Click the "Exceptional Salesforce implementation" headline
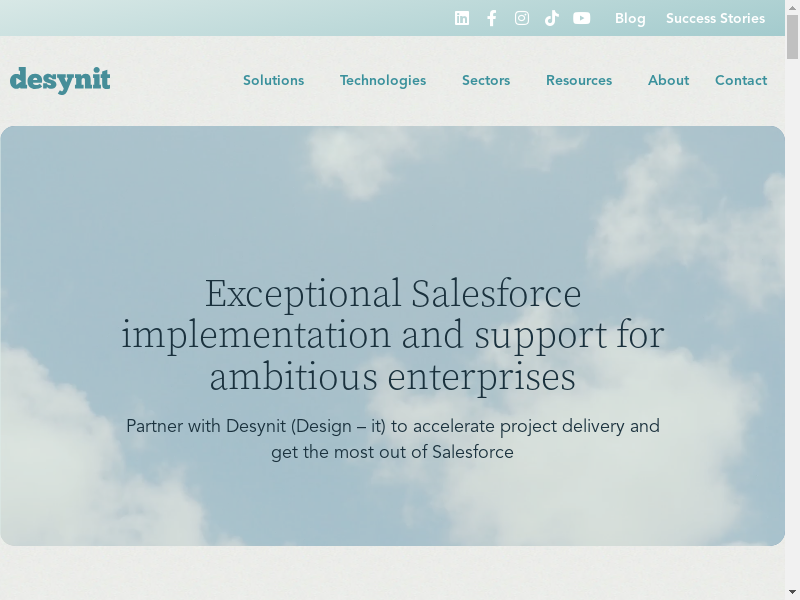The image size is (800, 600). pyautogui.click(x=393, y=335)
